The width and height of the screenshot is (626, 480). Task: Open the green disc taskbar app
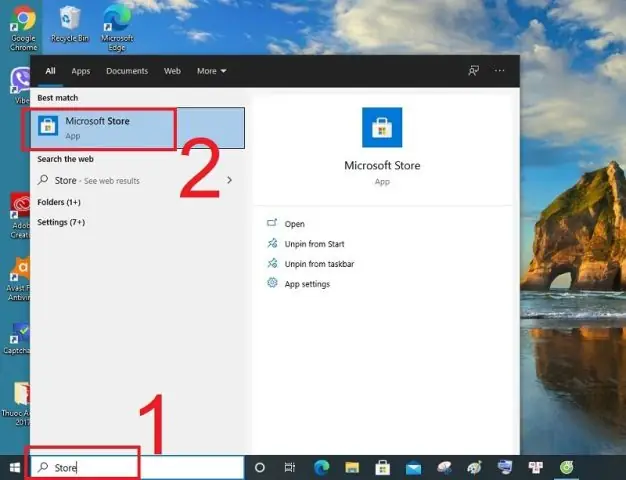567,467
